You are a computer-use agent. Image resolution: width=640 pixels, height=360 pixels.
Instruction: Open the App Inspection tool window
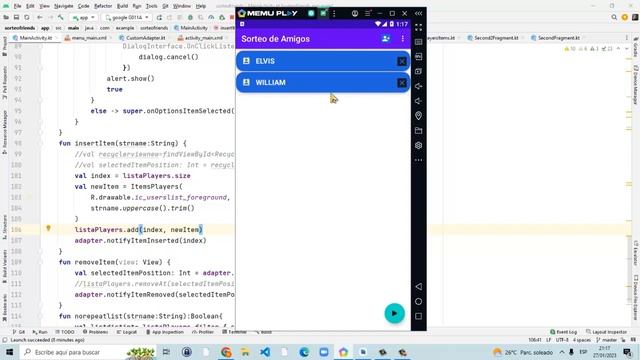[x=165, y=332]
